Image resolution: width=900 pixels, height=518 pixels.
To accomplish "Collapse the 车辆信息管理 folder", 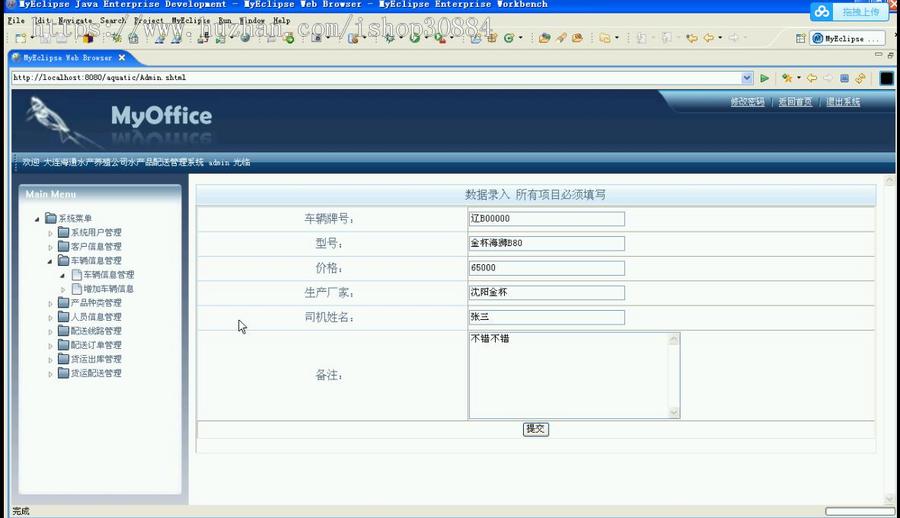I will click(x=50, y=261).
